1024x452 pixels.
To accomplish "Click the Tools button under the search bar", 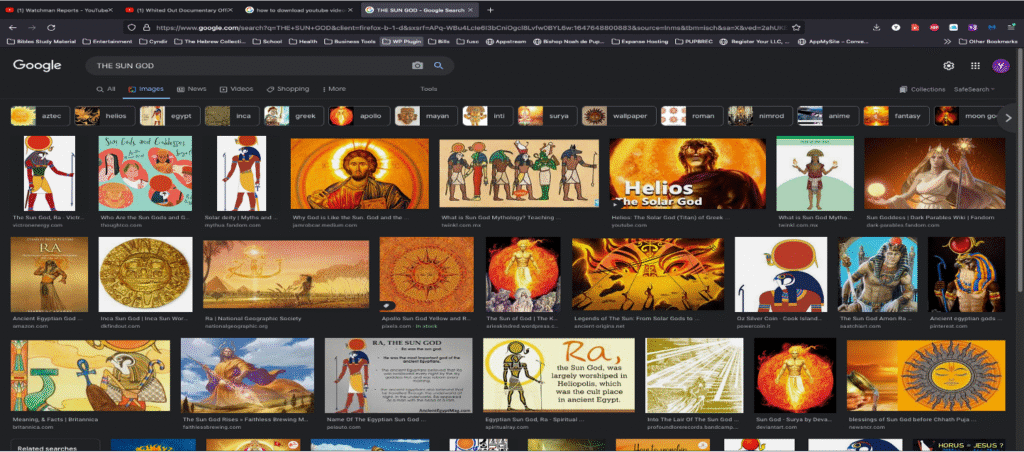I will [x=429, y=89].
